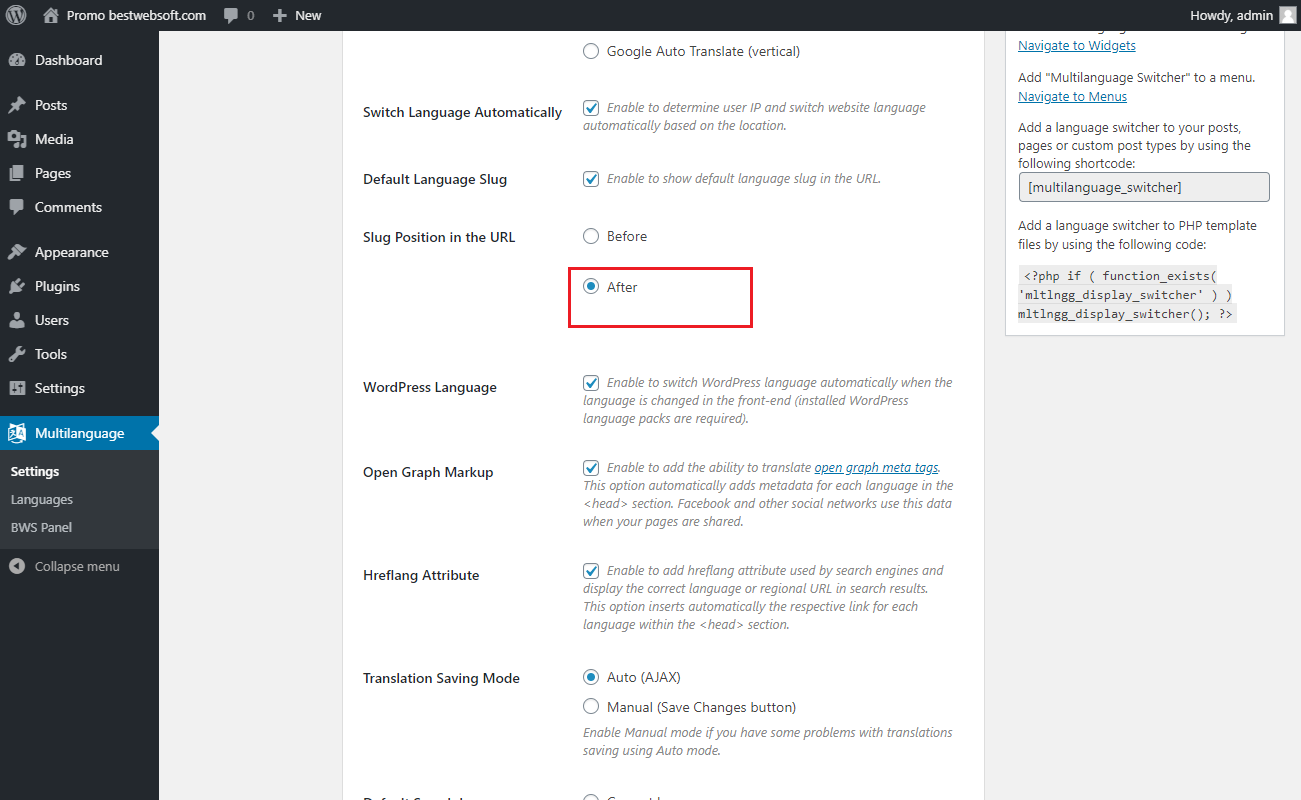Screen dimensions: 1301x800
Task: Click the Pages icon in sidebar
Action: pos(17,173)
